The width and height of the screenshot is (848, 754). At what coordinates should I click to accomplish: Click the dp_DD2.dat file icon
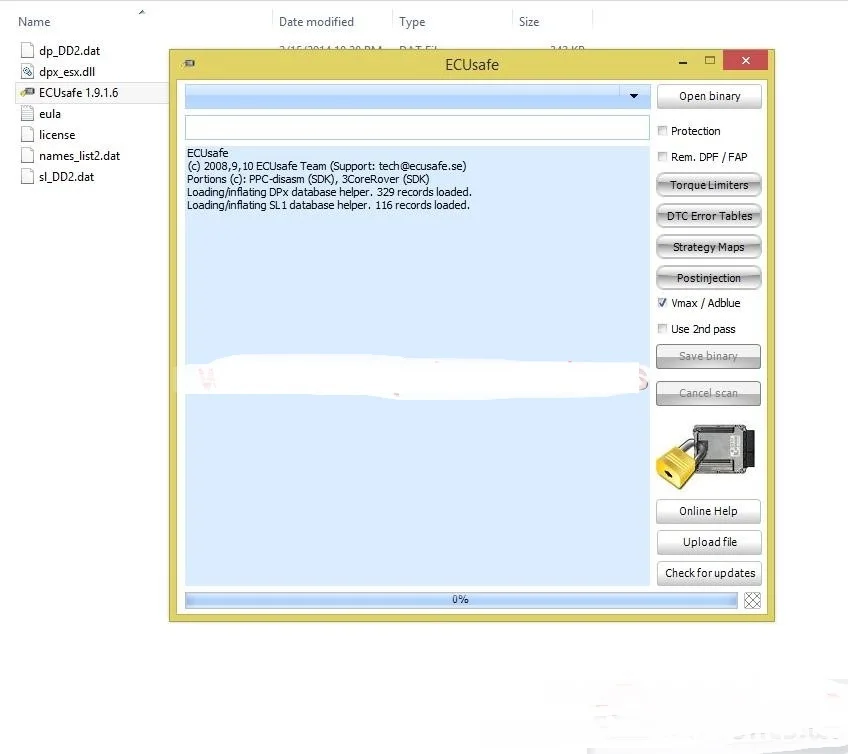[27, 50]
